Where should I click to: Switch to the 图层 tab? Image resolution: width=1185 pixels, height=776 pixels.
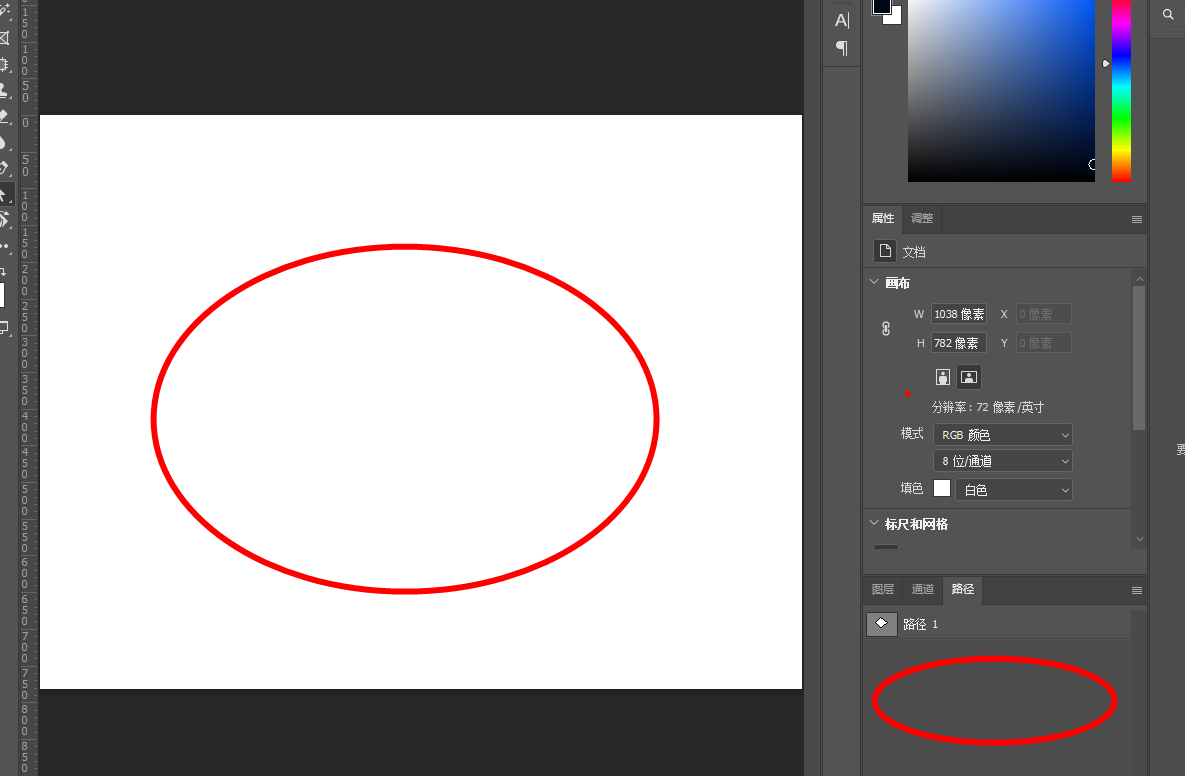pos(883,590)
